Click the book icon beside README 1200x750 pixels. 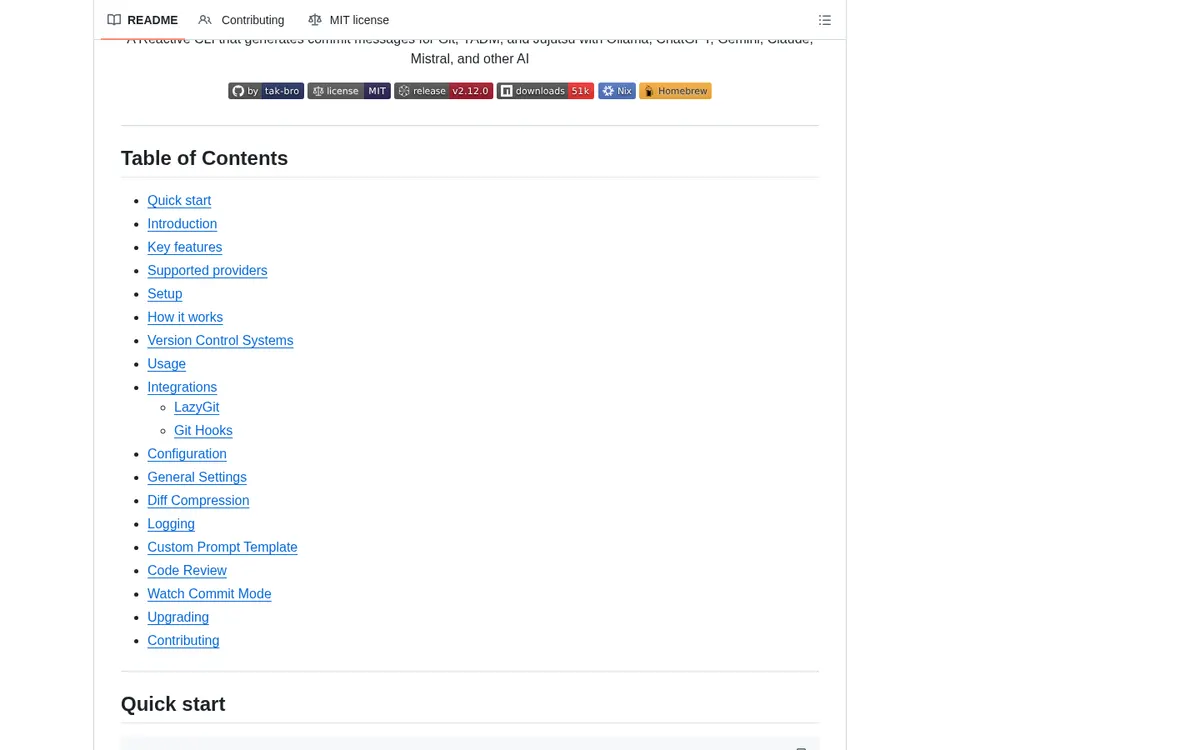114,20
